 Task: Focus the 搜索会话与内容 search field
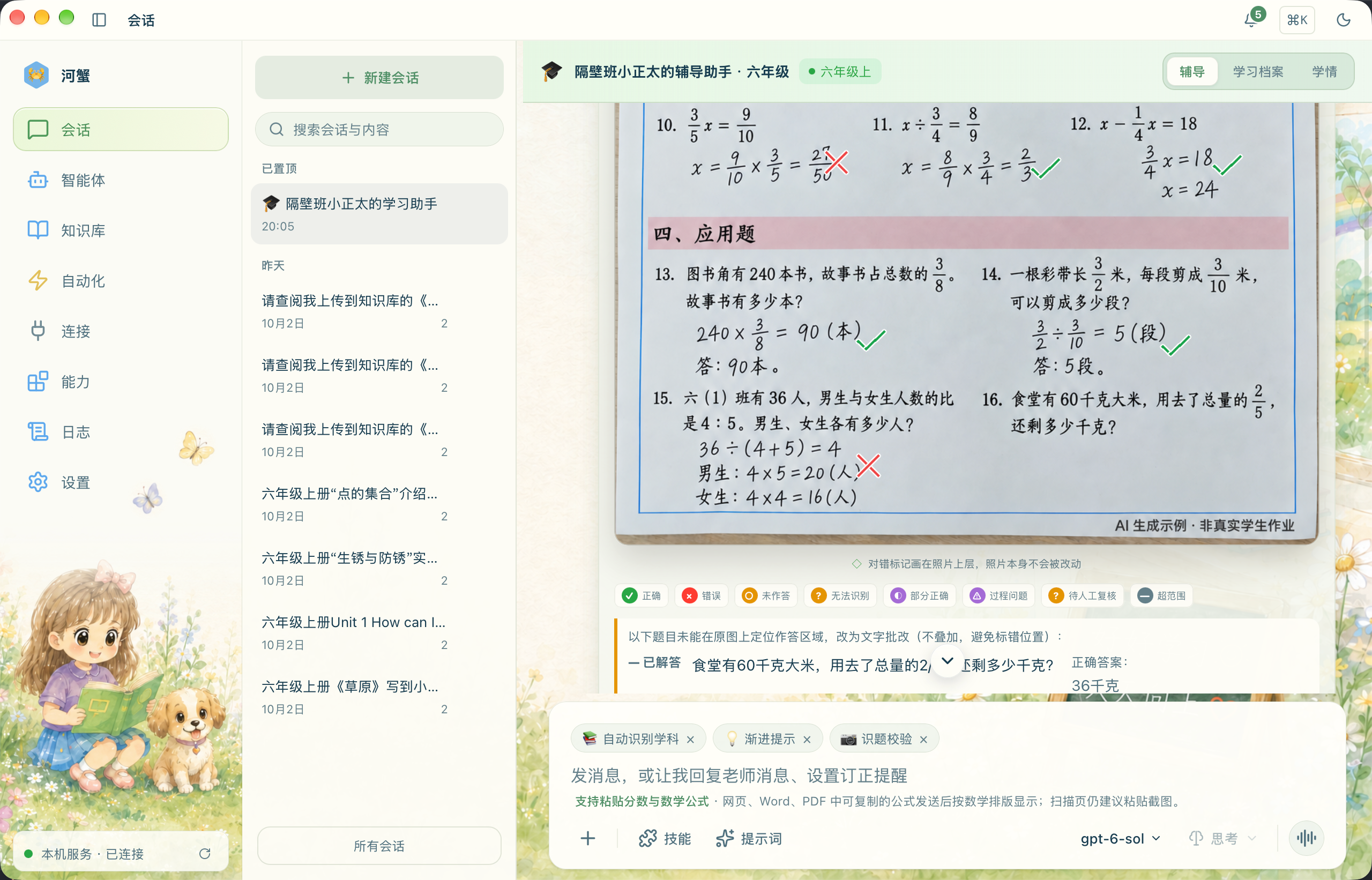point(379,129)
